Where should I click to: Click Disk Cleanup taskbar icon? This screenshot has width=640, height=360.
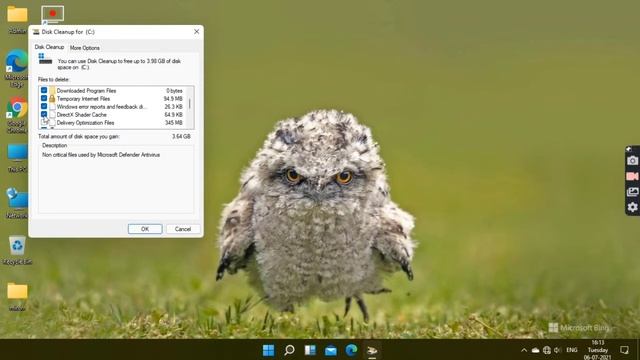(372, 351)
